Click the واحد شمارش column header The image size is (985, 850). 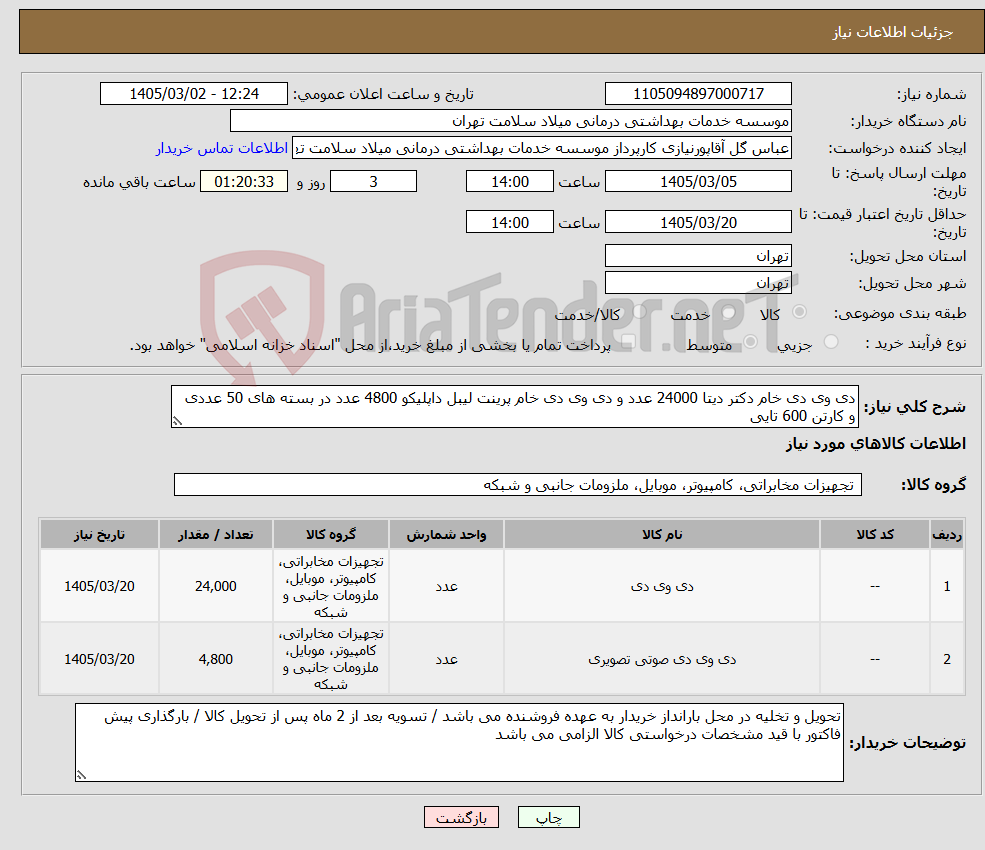[x=446, y=534]
